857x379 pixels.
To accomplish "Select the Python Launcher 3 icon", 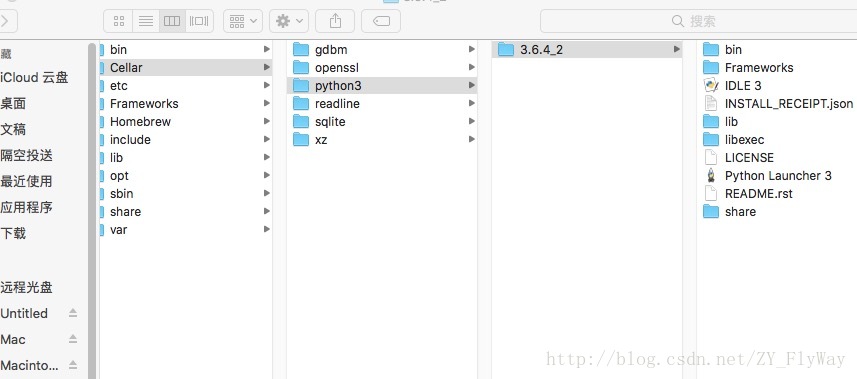I will click(711, 176).
